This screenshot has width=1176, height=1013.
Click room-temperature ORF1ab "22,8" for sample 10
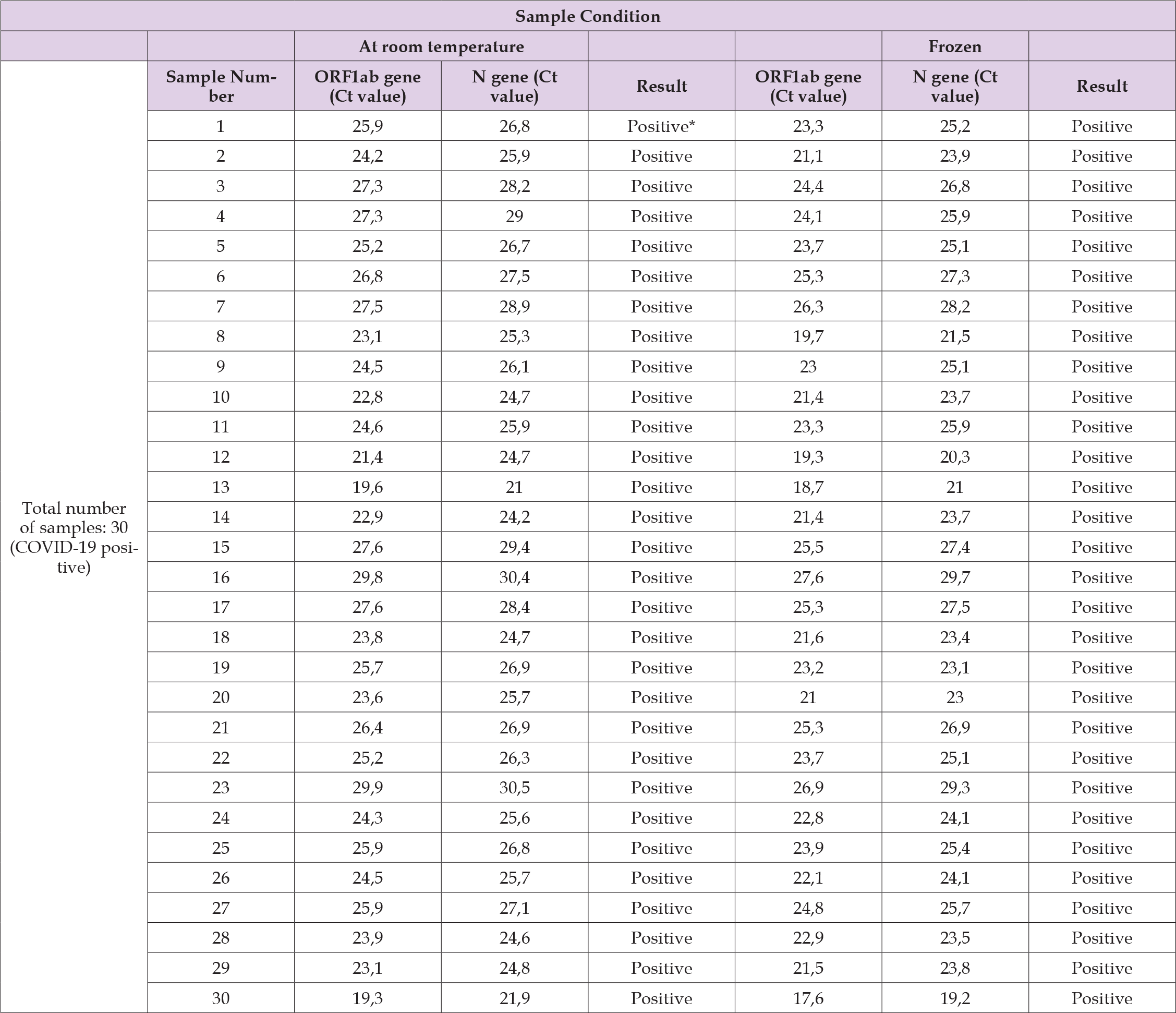[368, 397]
